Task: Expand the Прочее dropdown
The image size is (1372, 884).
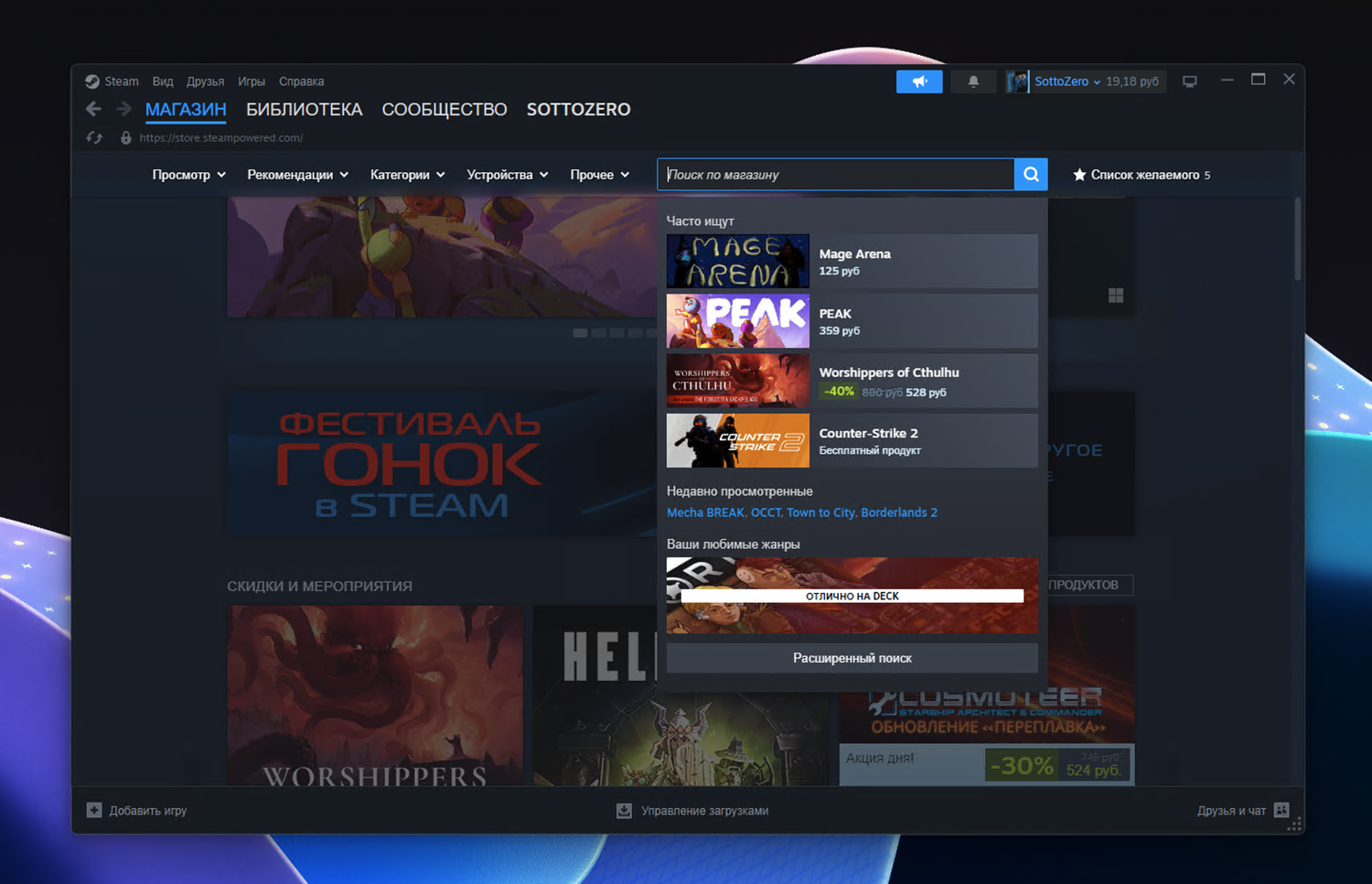Action: [600, 175]
